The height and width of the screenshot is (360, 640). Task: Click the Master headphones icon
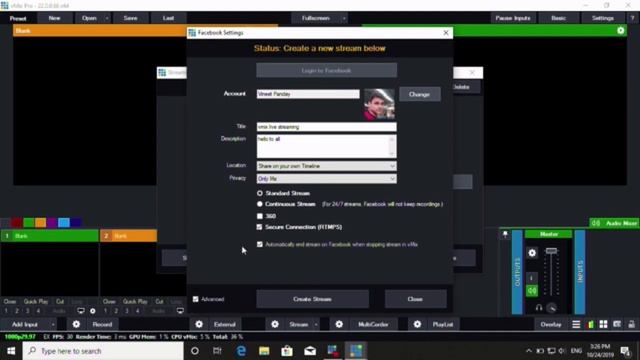tap(539, 308)
